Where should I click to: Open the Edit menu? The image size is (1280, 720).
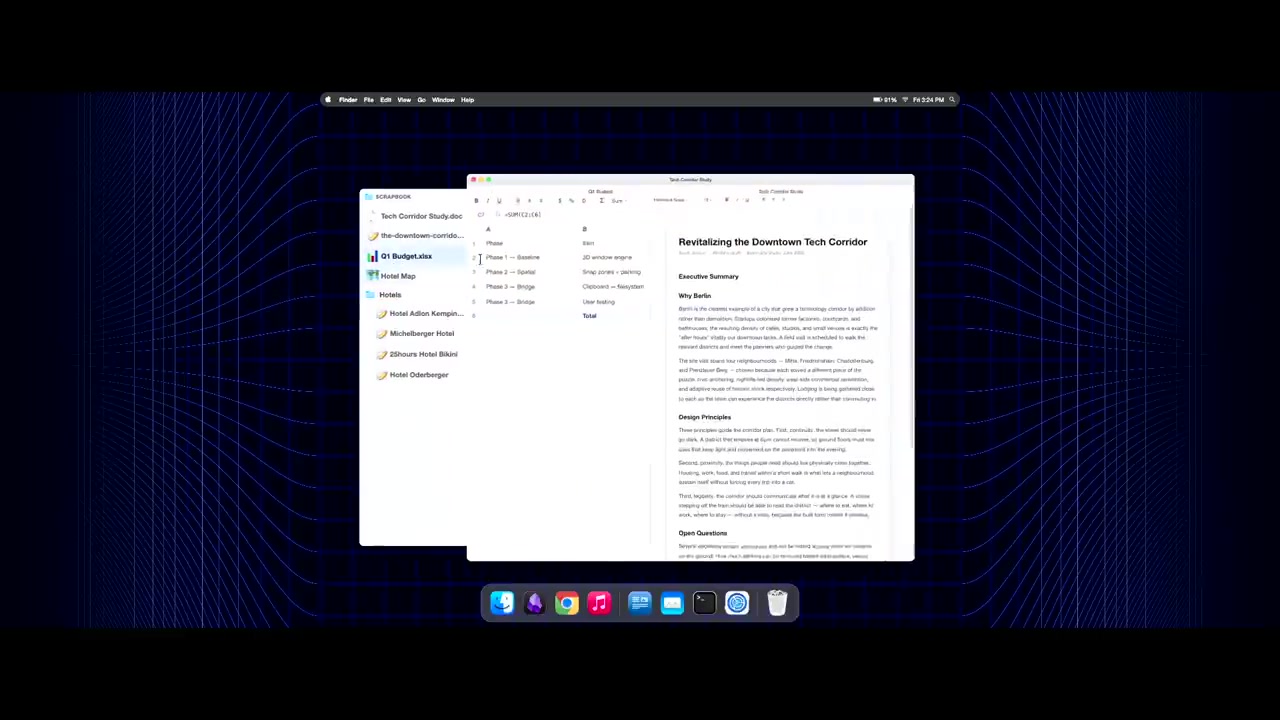click(x=386, y=100)
